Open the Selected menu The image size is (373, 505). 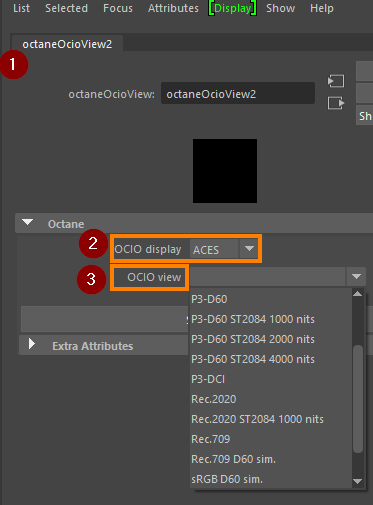(x=66, y=8)
